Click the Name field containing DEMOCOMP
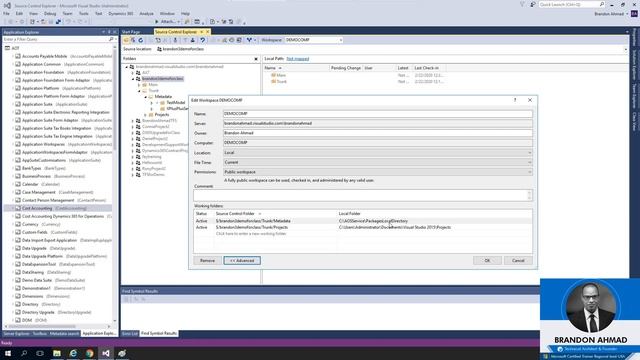 378,113
